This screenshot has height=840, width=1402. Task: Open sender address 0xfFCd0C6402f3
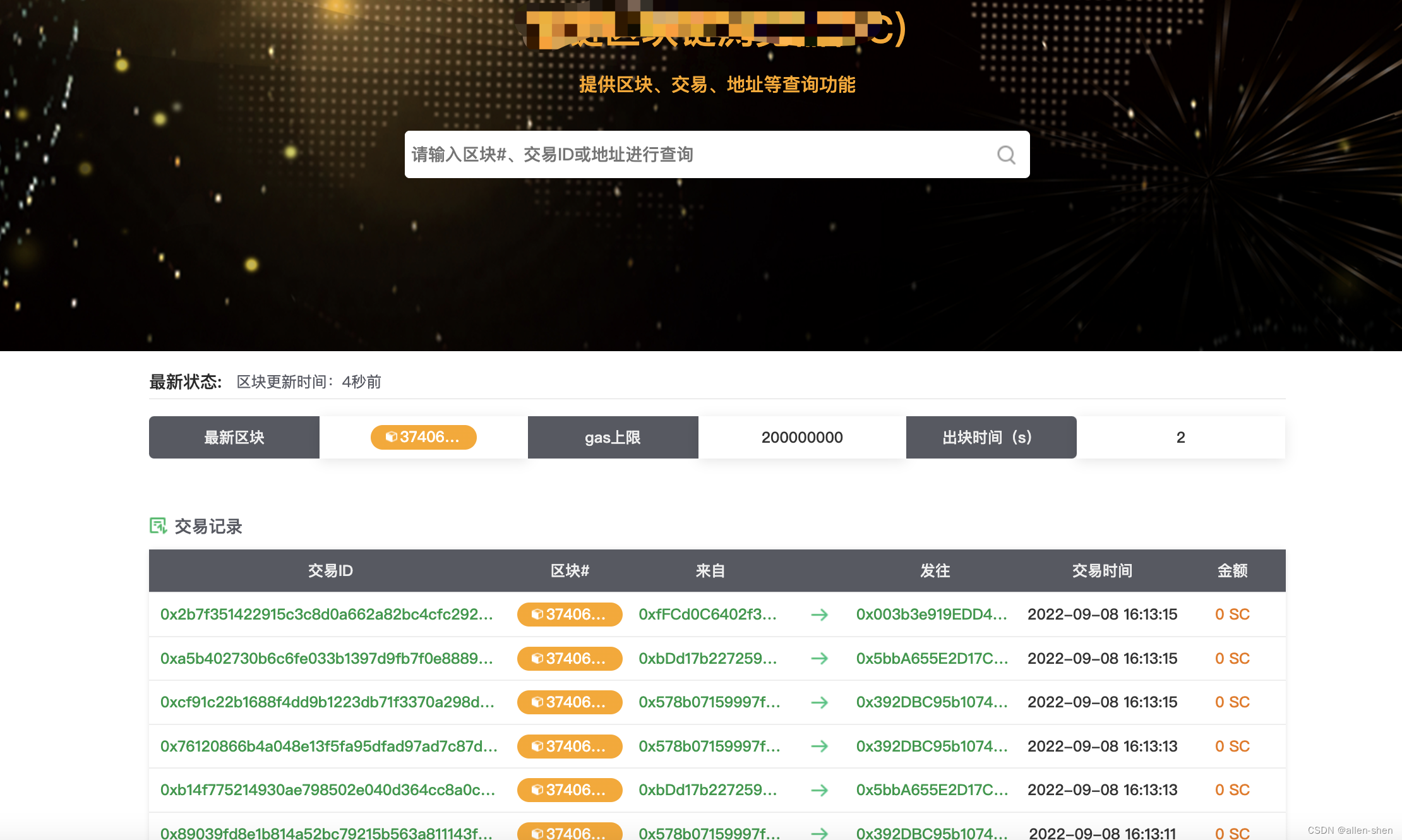[x=707, y=615]
